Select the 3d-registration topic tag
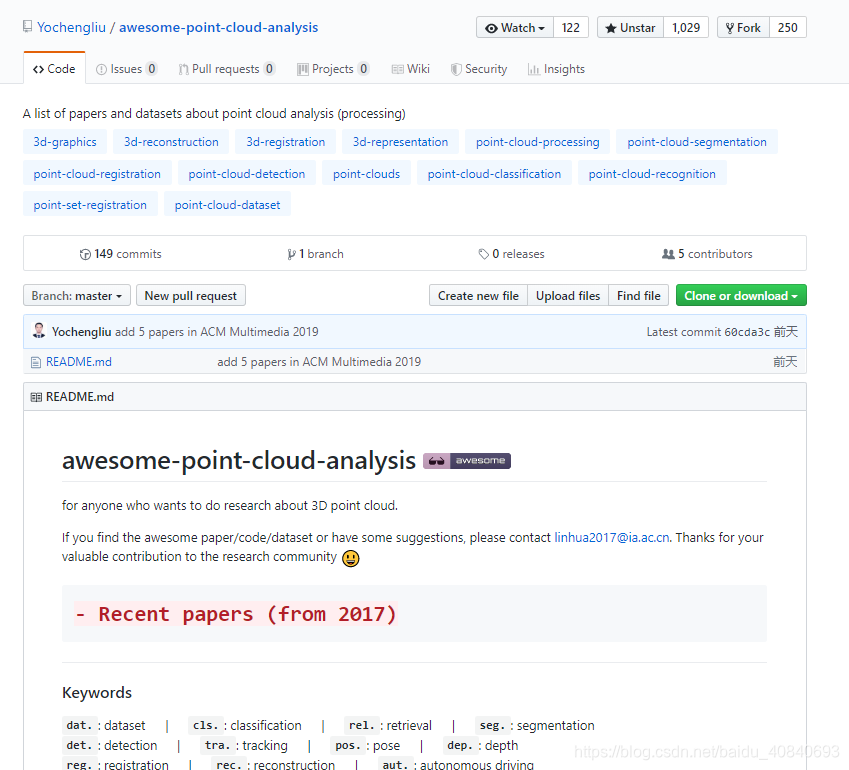Screen dimensions: 849x770 [x=286, y=142]
